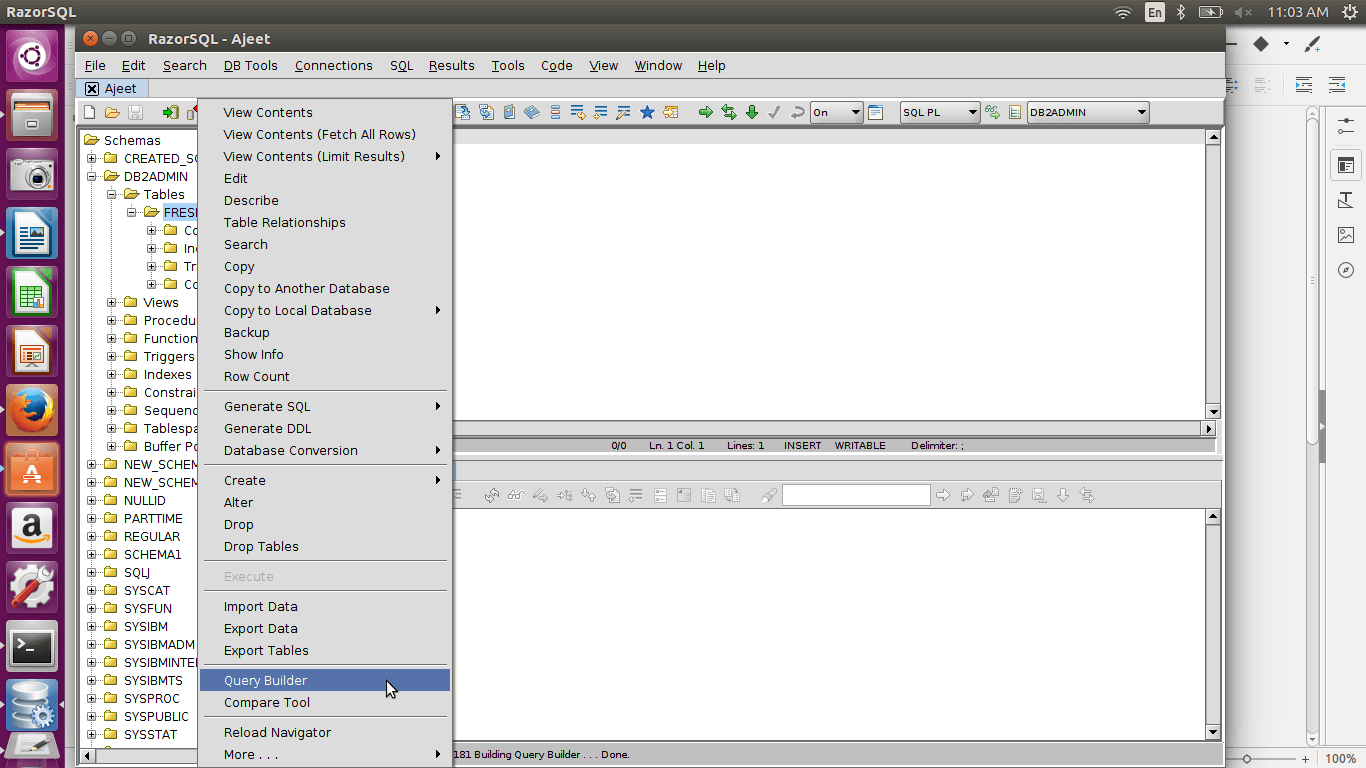
Task: Click the navigator horizontal scrollbar left arrow
Action: (x=88, y=756)
